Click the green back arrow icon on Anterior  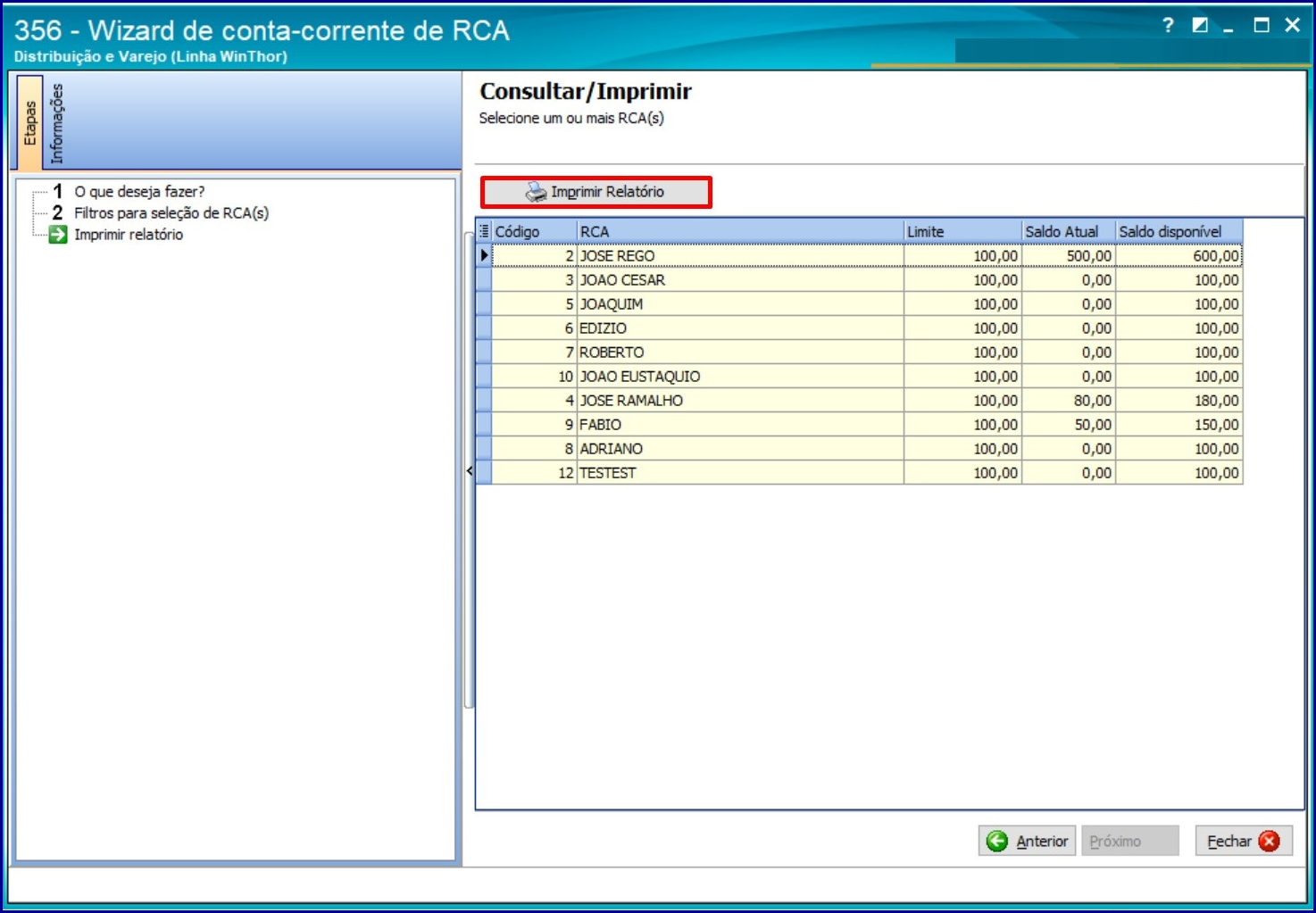(x=997, y=841)
